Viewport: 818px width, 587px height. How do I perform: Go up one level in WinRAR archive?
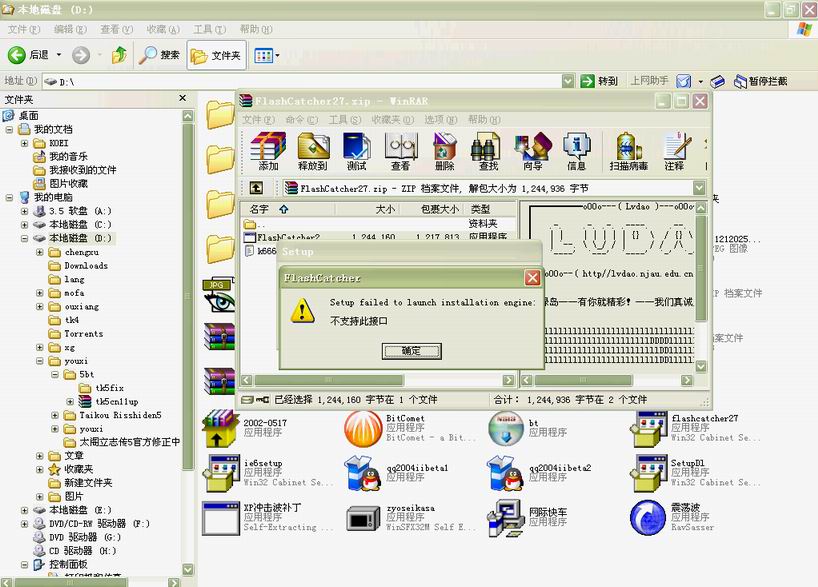coord(256,188)
